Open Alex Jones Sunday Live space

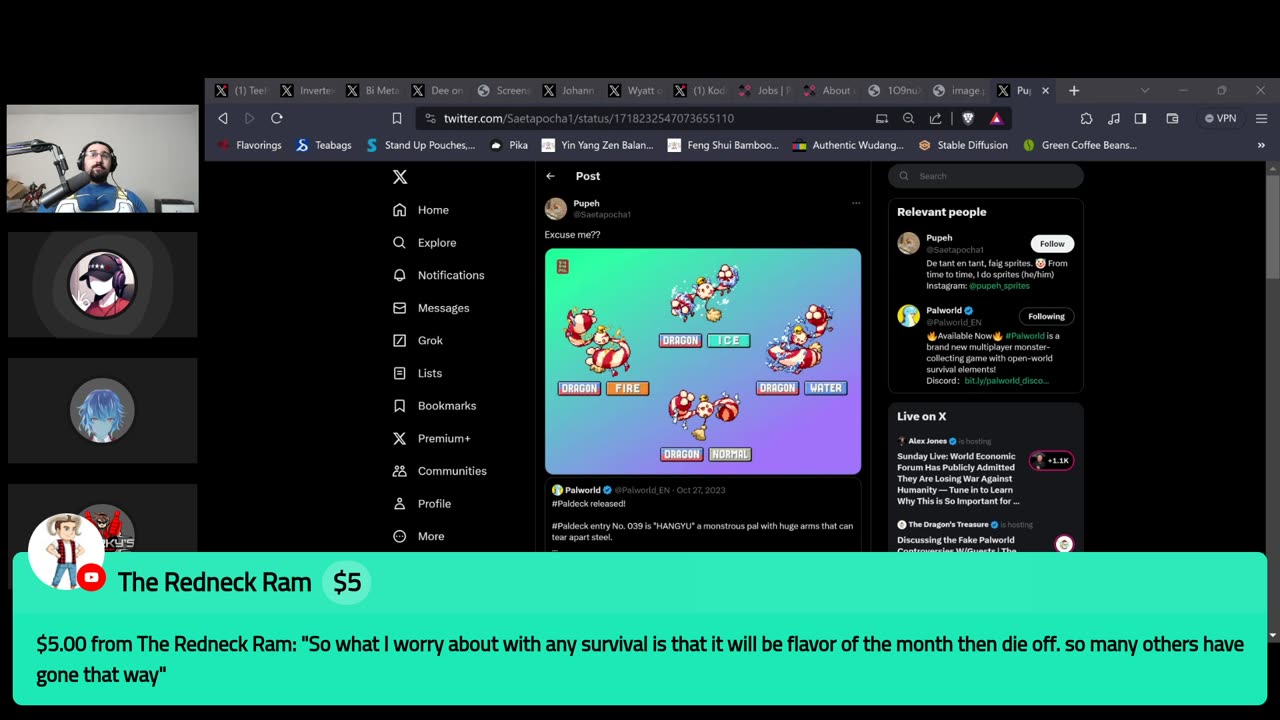click(985, 471)
